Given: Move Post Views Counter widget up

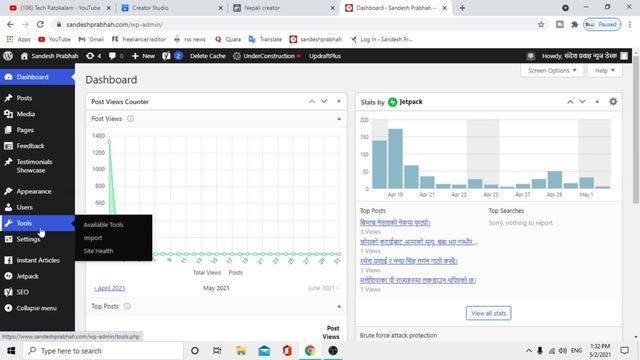Looking at the screenshot, I should pyautogui.click(x=312, y=101).
